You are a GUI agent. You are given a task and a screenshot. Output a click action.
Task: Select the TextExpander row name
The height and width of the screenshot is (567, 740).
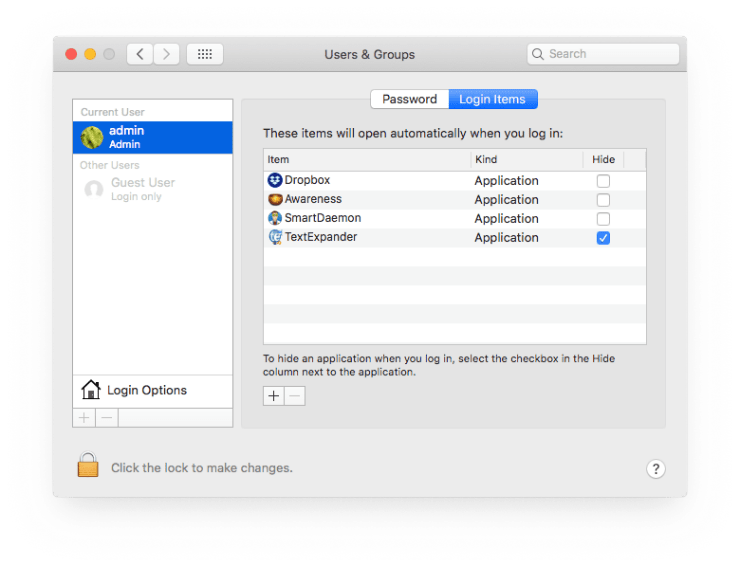pos(321,237)
